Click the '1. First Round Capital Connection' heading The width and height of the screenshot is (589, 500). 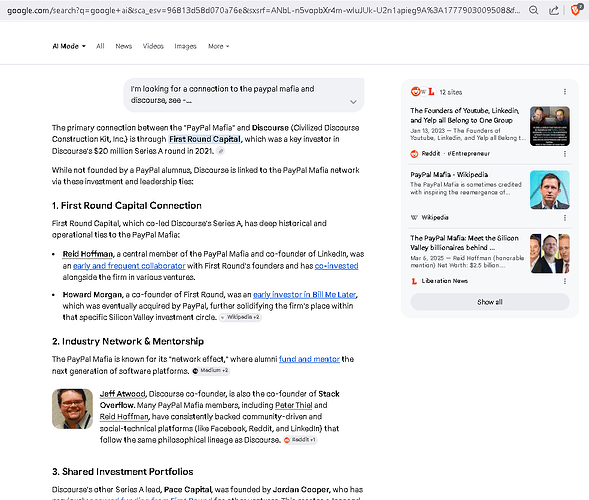click(x=127, y=205)
